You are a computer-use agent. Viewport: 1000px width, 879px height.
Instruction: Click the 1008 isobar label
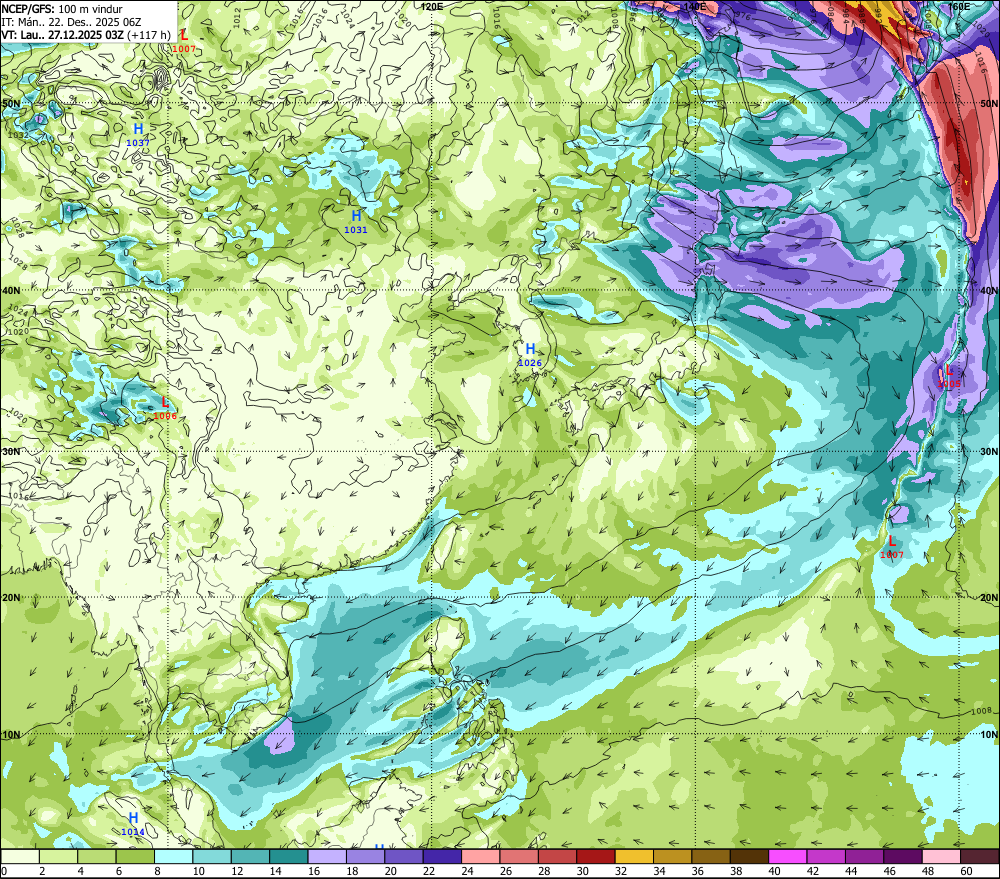coord(982,711)
